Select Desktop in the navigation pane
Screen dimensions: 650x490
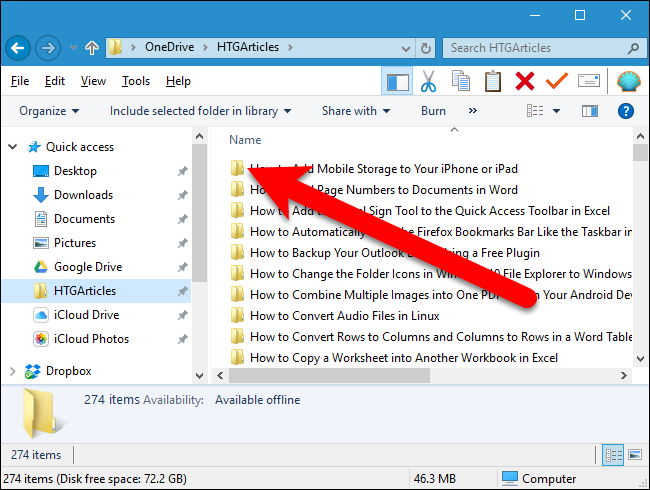(x=75, y=171)
